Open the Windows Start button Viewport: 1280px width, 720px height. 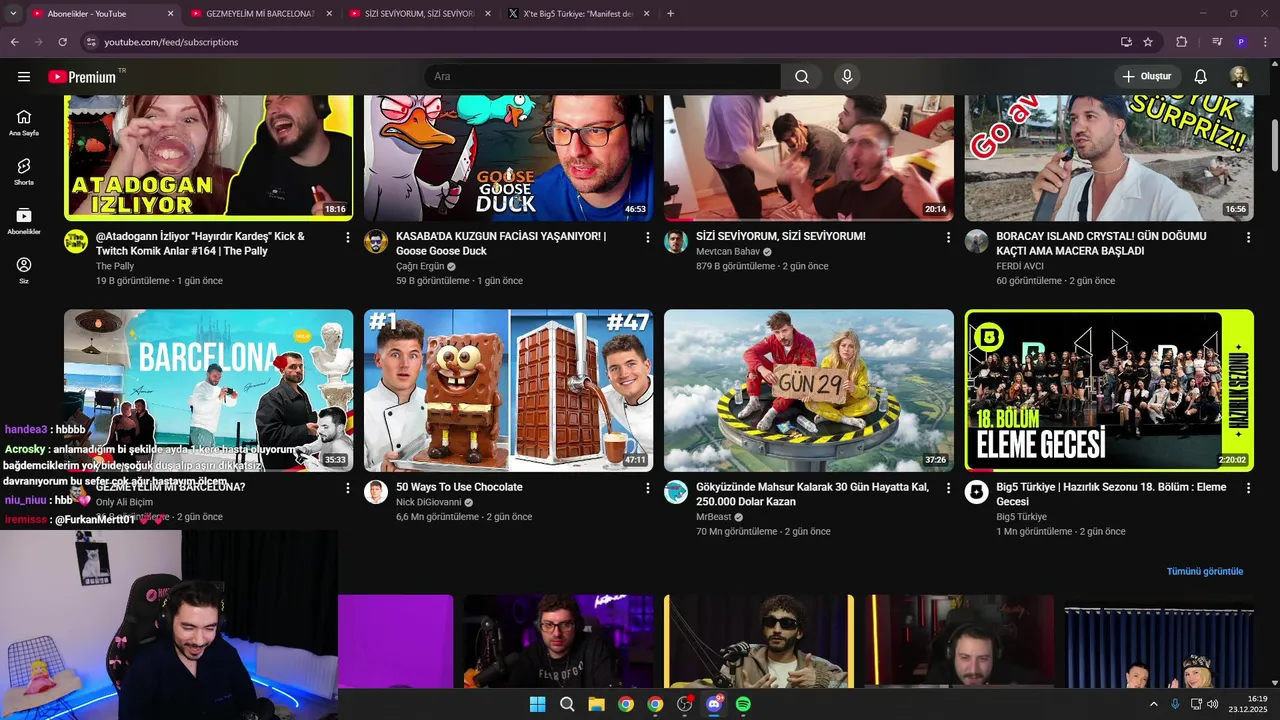click(x=537, y=704)
